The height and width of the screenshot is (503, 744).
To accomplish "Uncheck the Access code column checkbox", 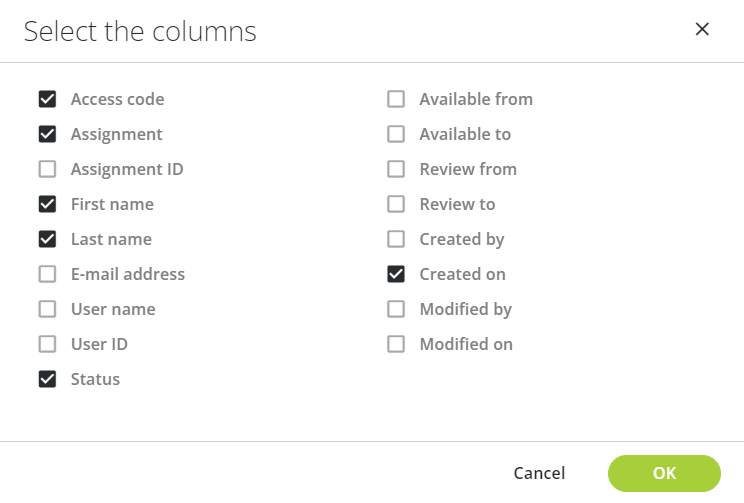I will tap(47, 99).
